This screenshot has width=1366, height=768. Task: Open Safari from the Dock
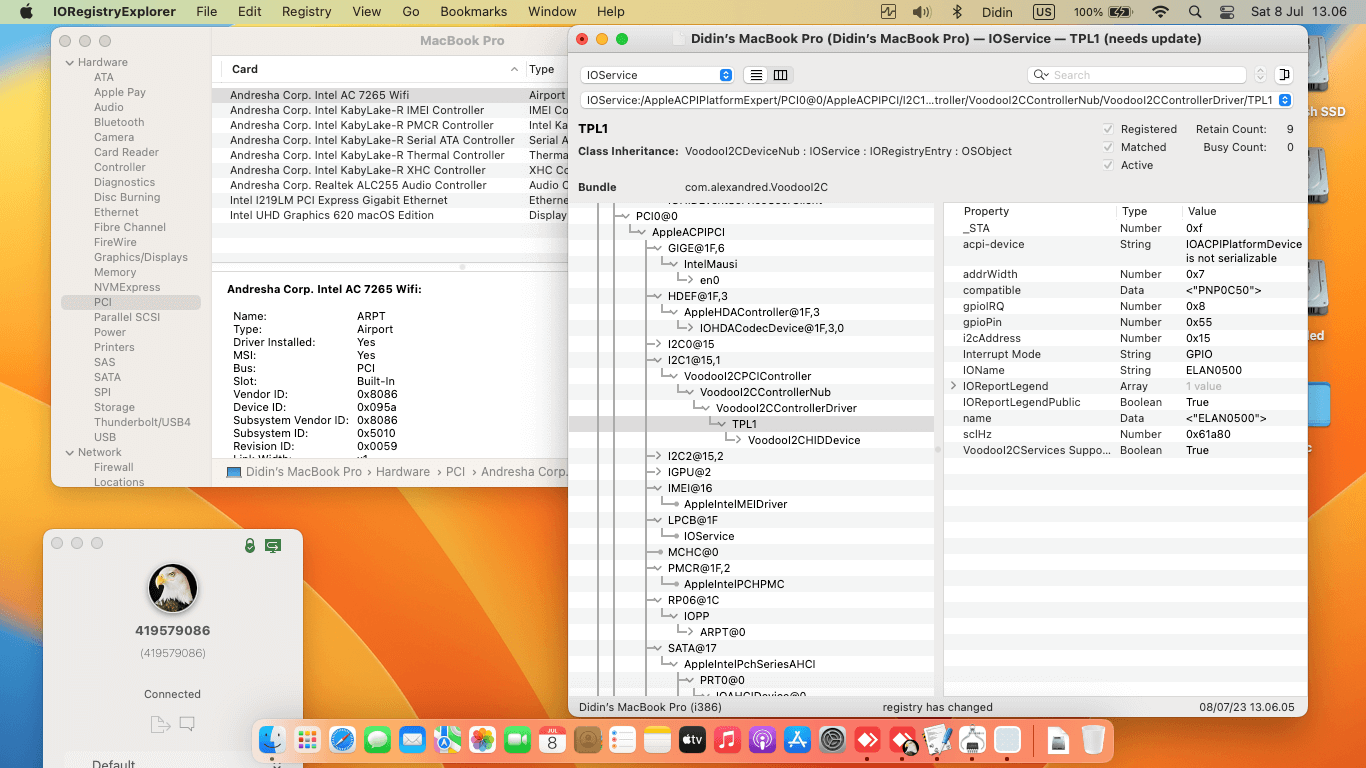click(343, 740)
